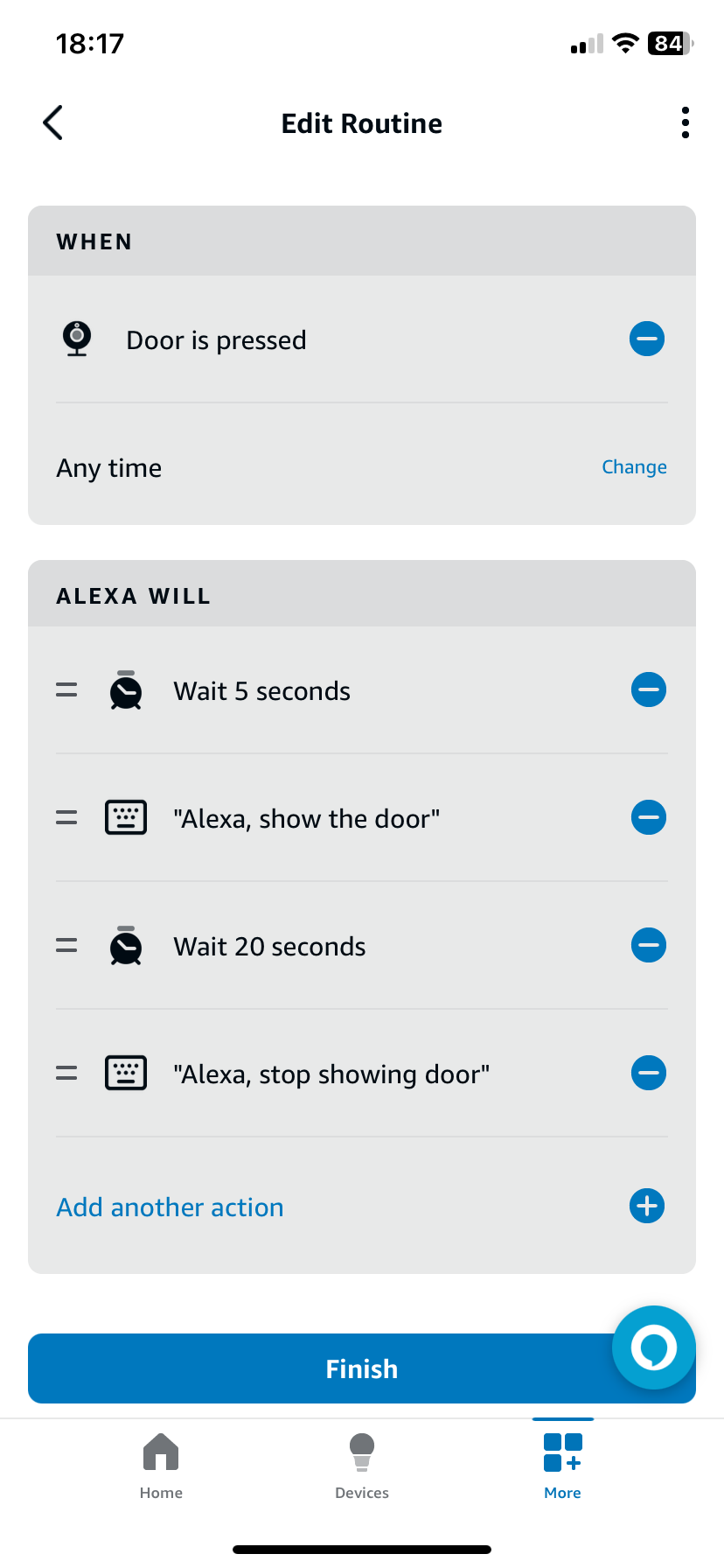Screen dimensions: 724x1568
Task: Click Add another action text
Action: [x=170, y=1207]
